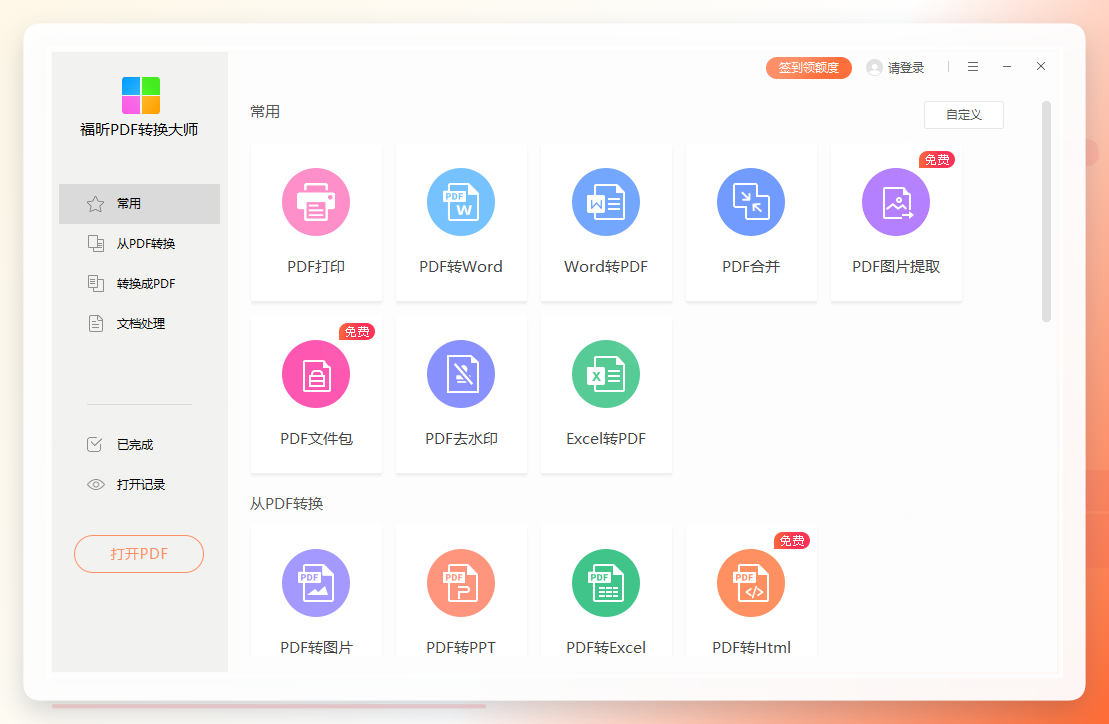1109x724 pixels.
Task: Choose the PDF图片提取 icon
Action: [x=896, y=202]
